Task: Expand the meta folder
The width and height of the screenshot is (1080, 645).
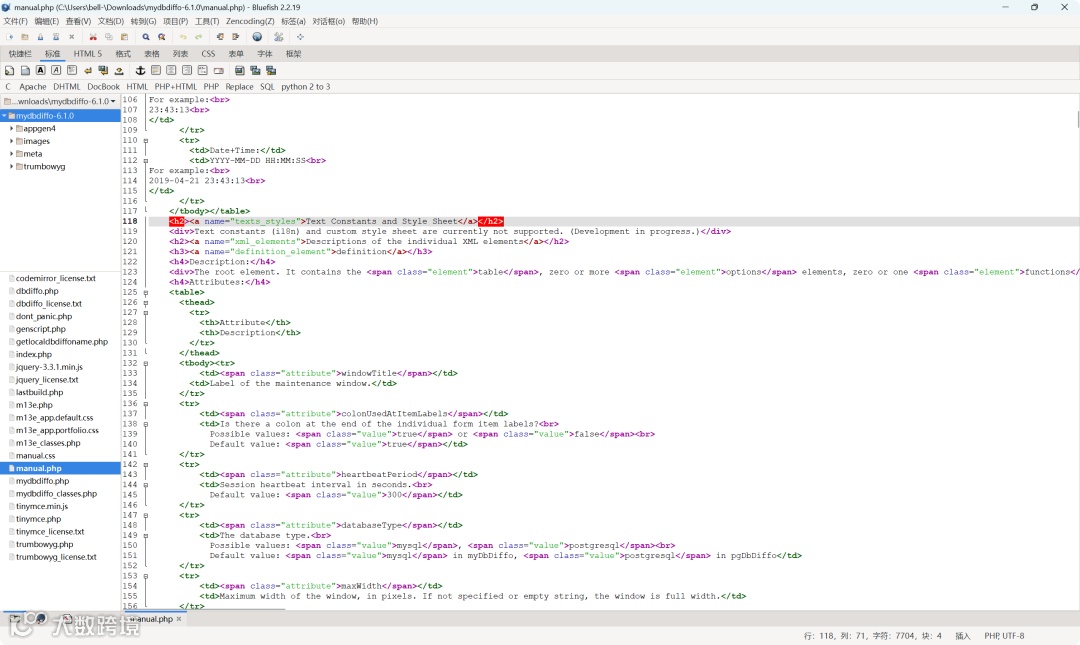Action: (11, 154)
